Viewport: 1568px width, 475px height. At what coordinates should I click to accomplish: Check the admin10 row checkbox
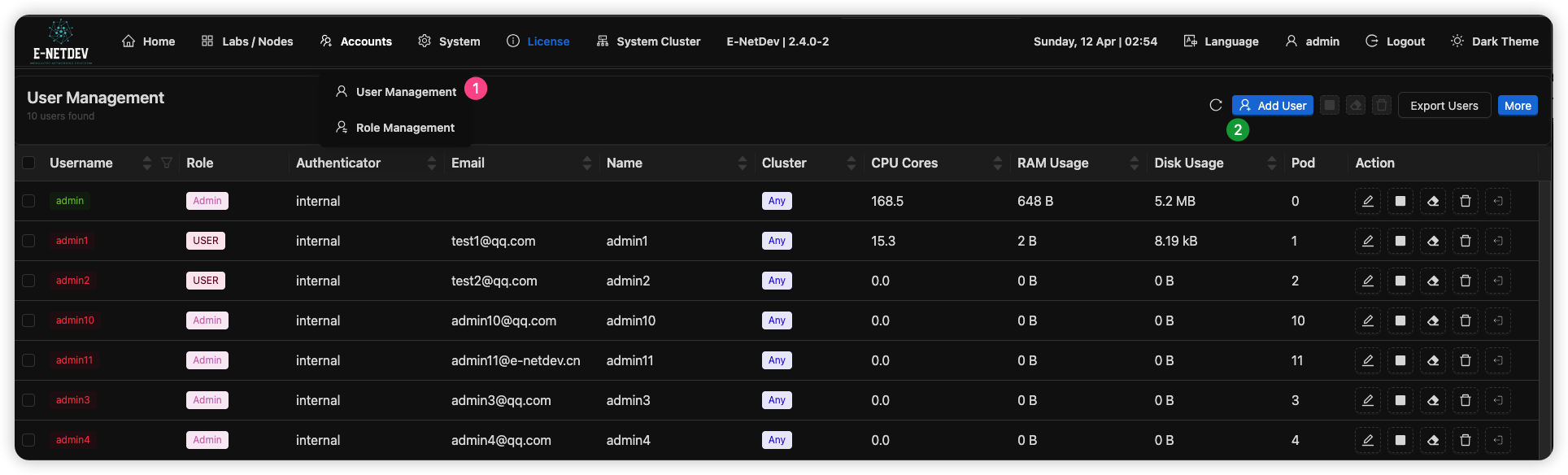click(x=28, y=320)
